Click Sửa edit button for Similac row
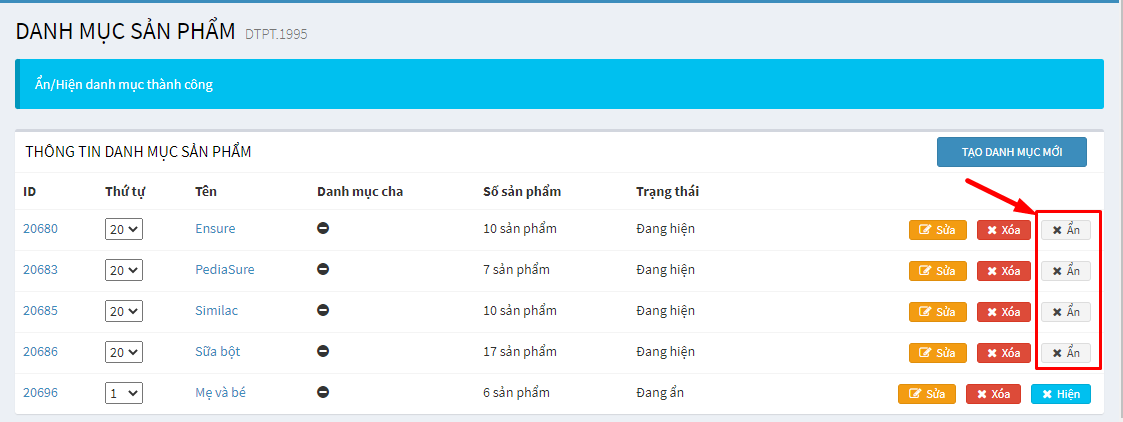This screenshot has height=422, width=1123. tap(937, 312)
